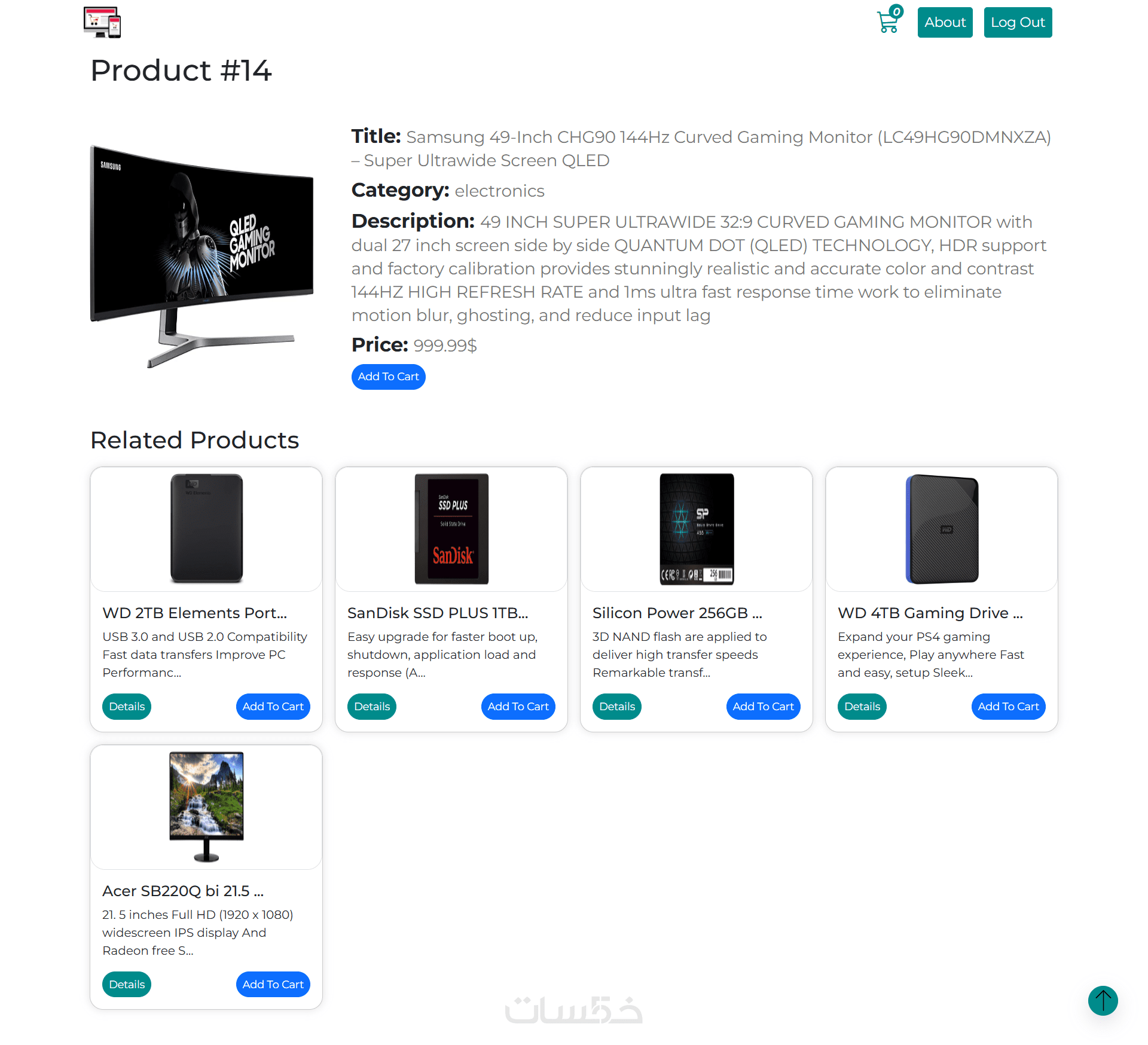View details of WD 4TB Gaming Drive
The image size is (1148, 1045).
point(862,707)
